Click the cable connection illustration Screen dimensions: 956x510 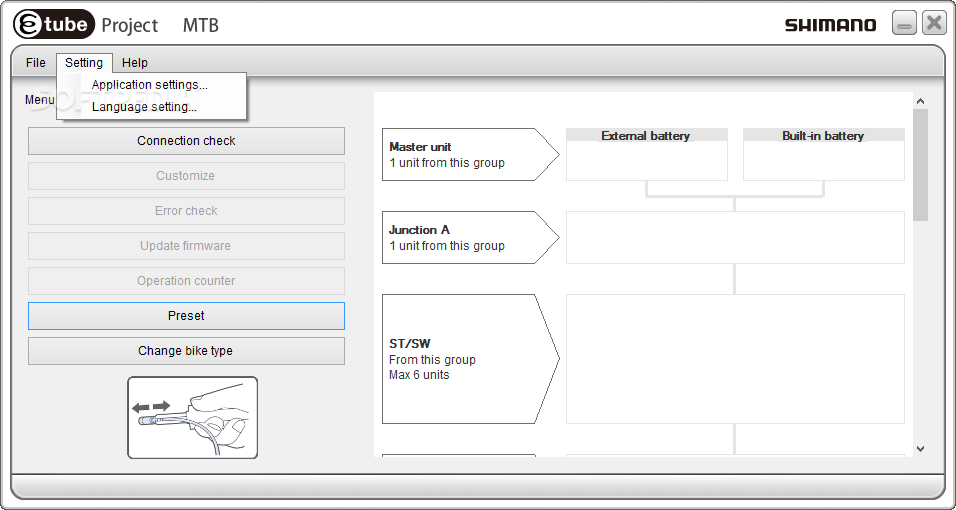(193, 417)
